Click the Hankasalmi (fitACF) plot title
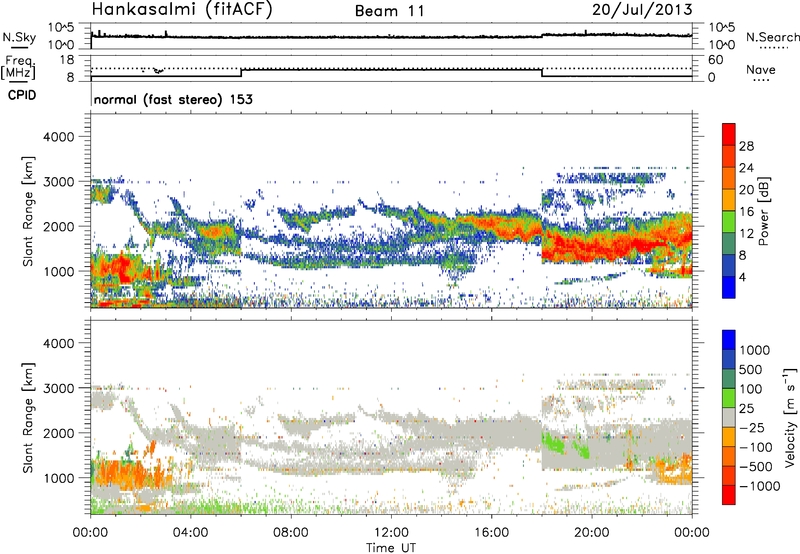Screen dimensions: 800x554 point(182,10)
